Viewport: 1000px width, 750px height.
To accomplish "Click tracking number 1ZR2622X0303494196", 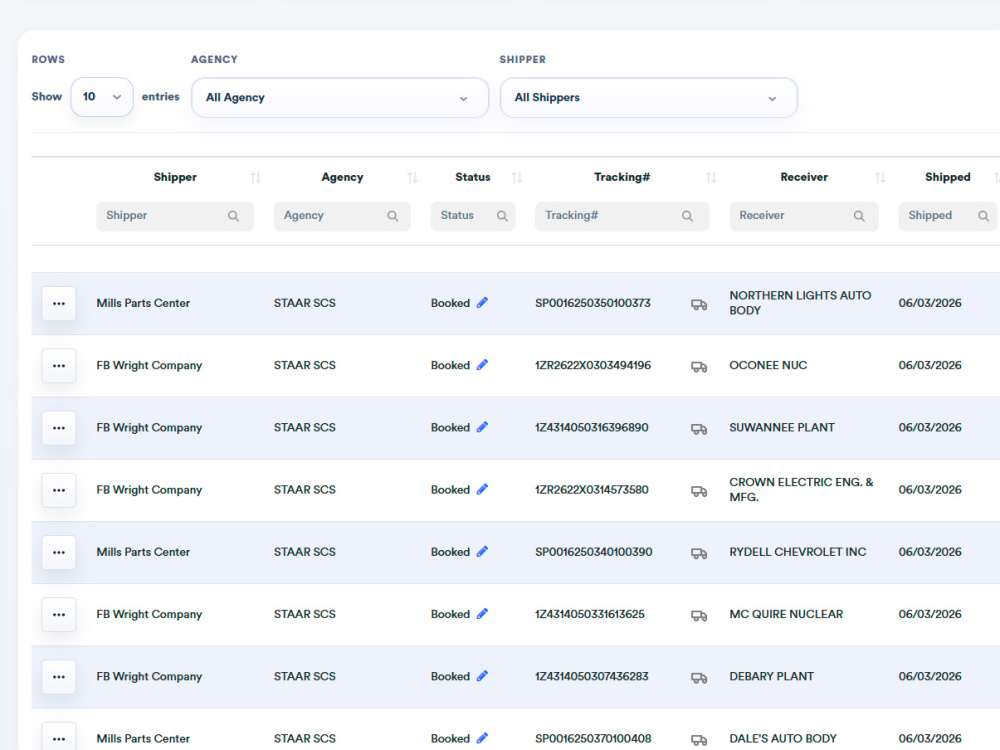I will [x=593, y=365].
